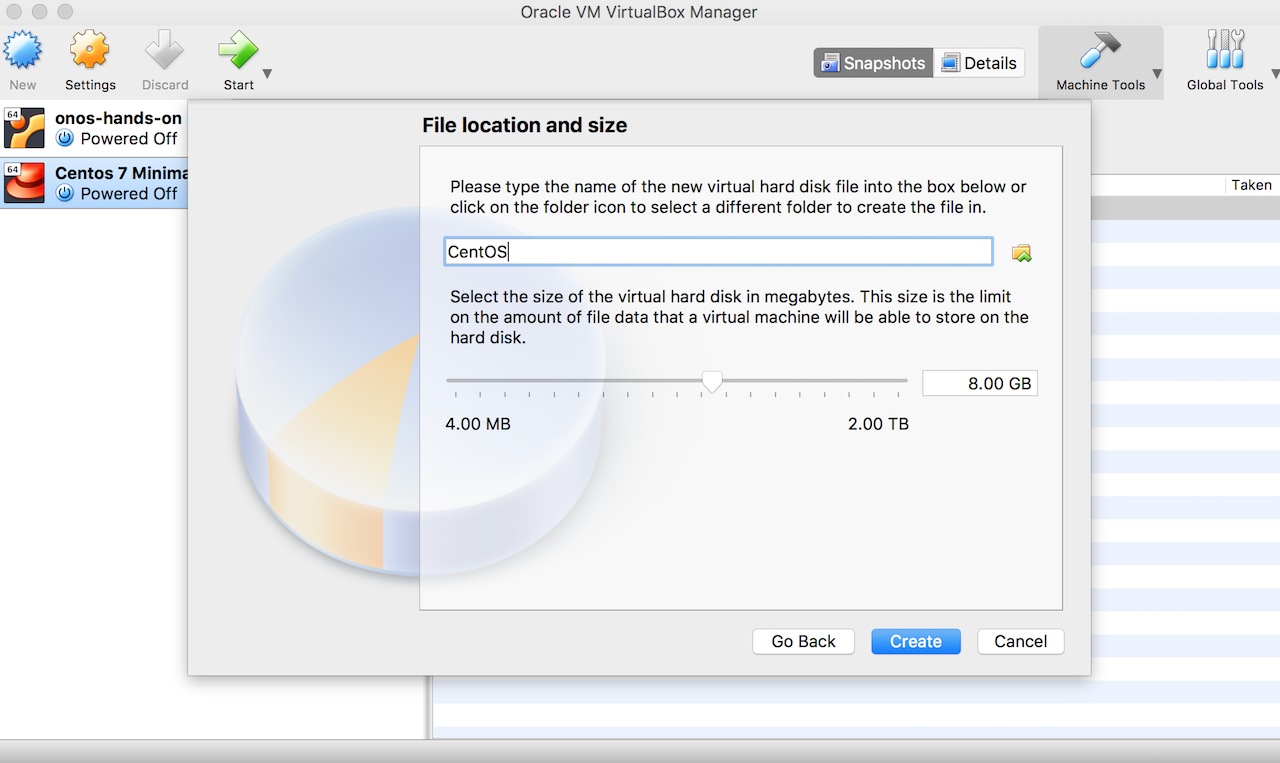Click the Go Back button
Viewport: 1280px width, 763px height.
pyautogui.click(x=803, y=642)
